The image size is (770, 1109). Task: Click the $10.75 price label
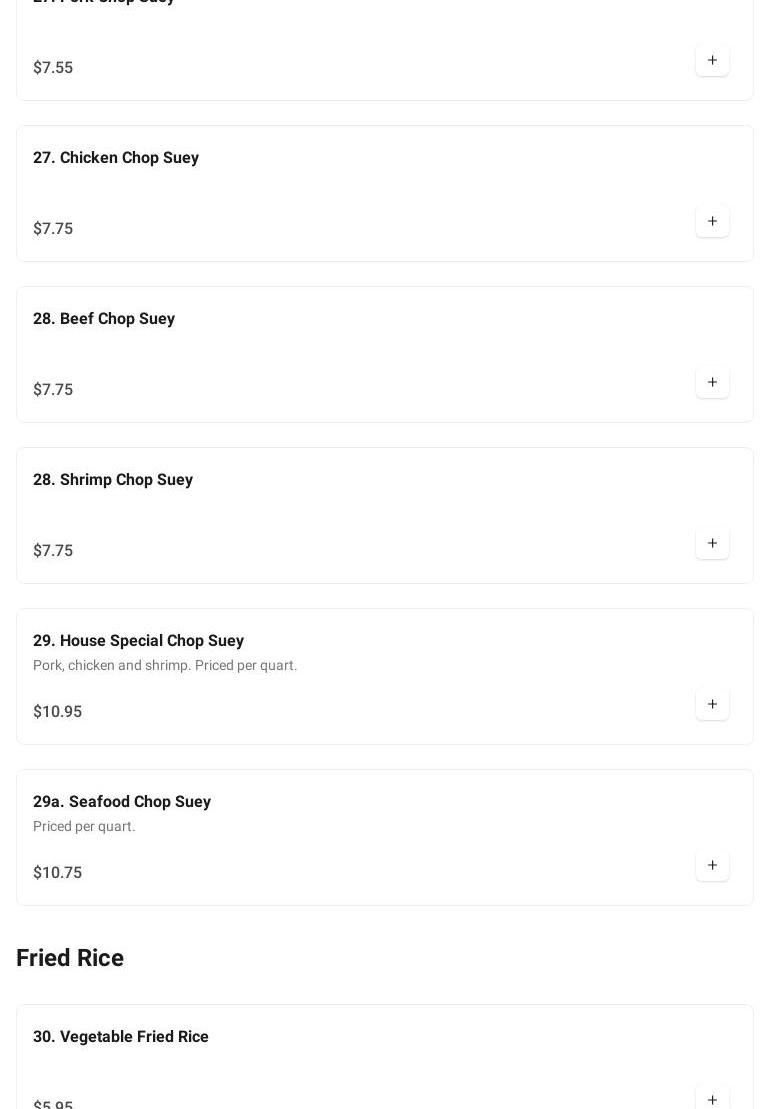[58, 873]
